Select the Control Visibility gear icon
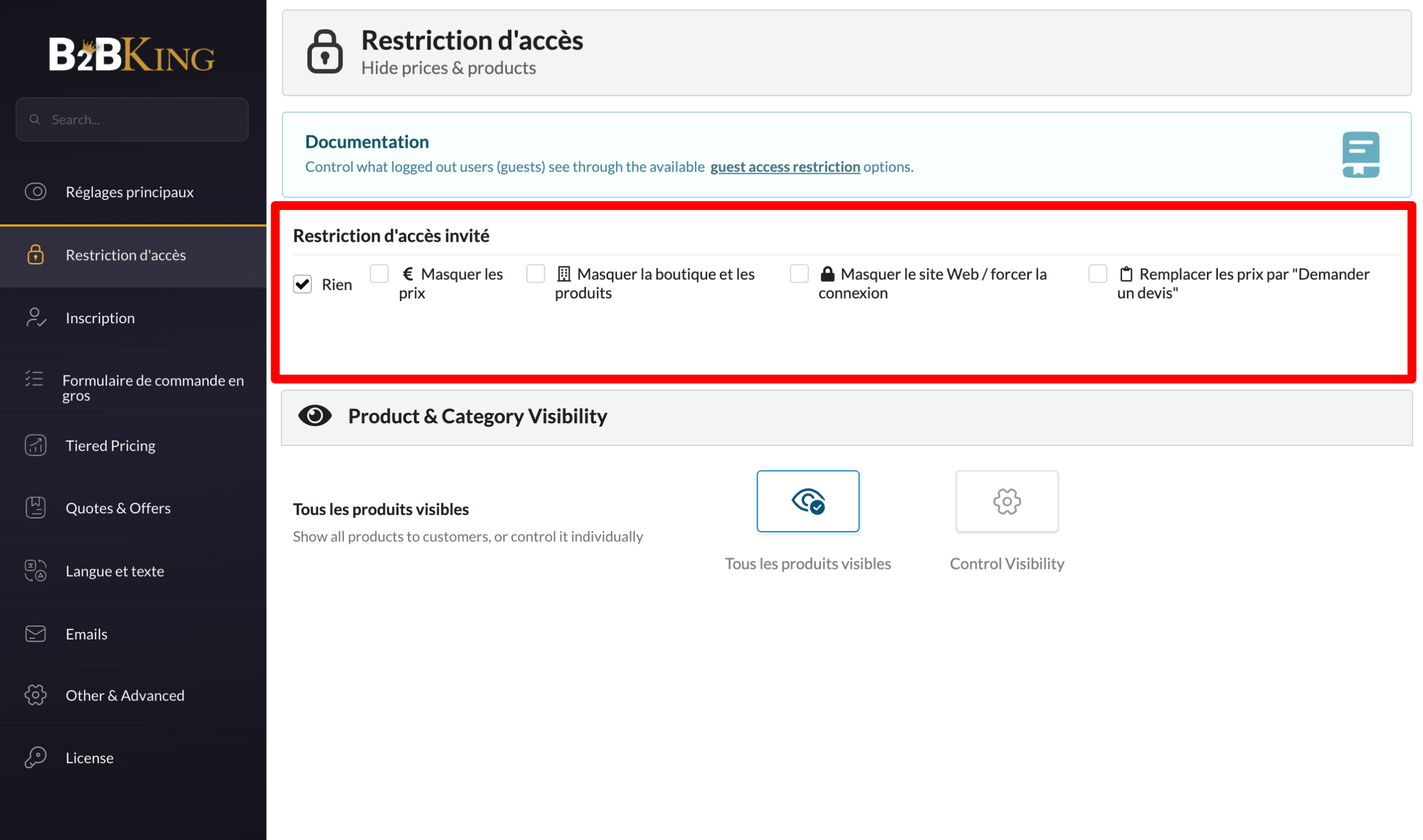Viewport: 1423px width, 840px height. [x=1006, y=501]
